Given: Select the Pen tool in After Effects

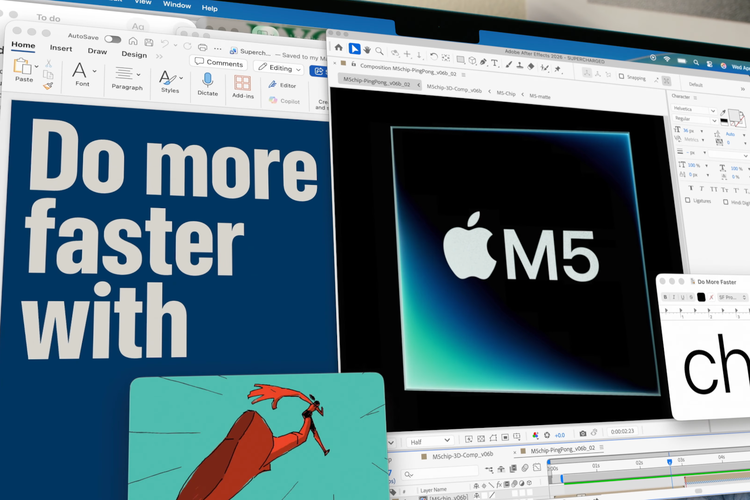Looking at the screenshot, I should pos(484,62).
